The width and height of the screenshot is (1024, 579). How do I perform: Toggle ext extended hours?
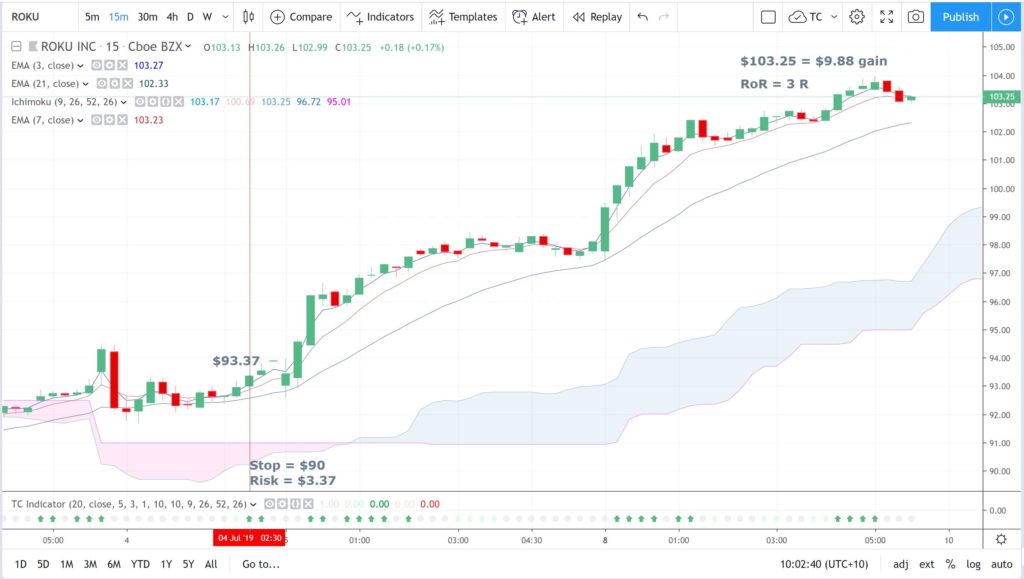click(927, 564)
